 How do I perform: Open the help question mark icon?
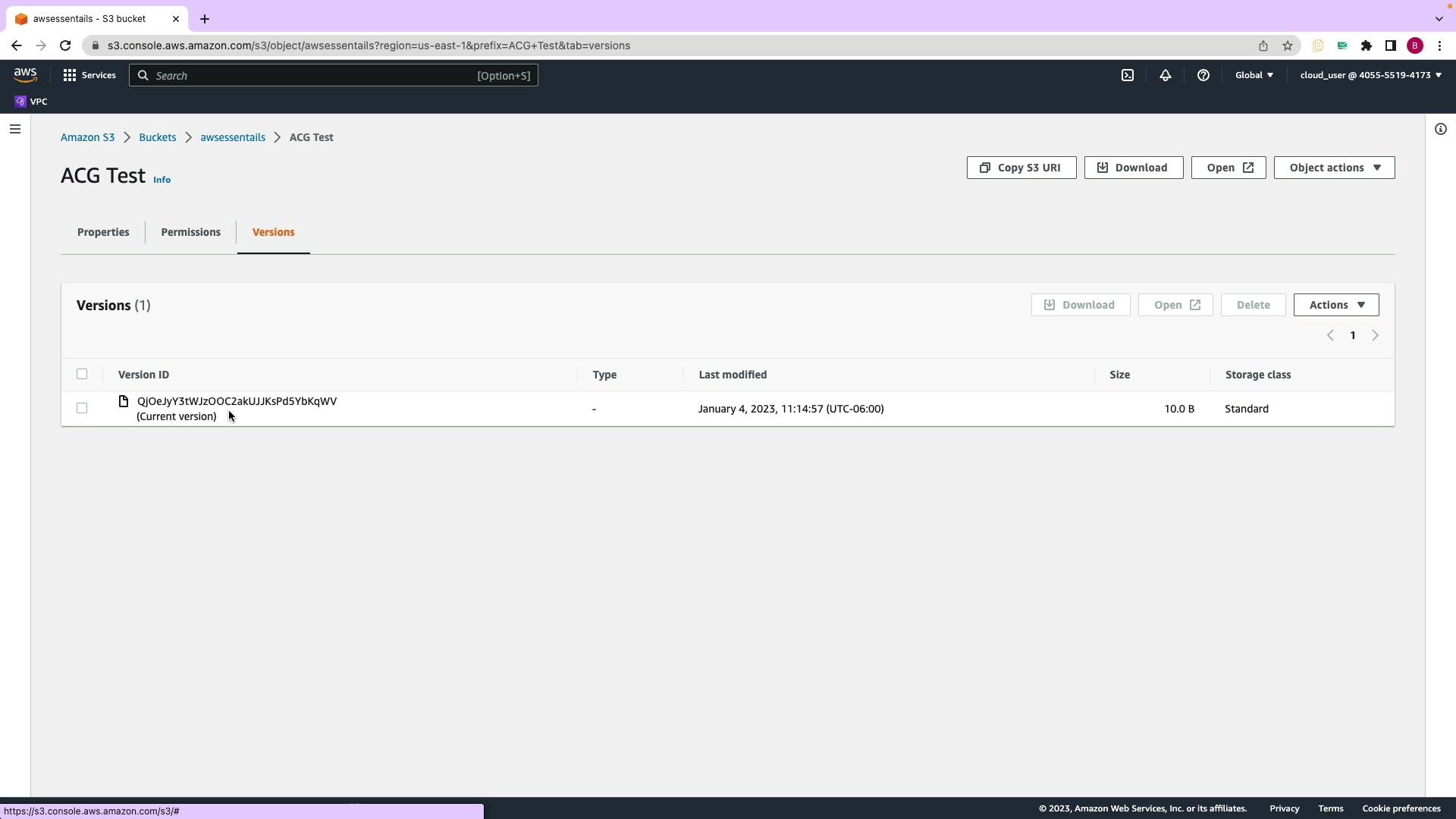(x=1203, y=75)
